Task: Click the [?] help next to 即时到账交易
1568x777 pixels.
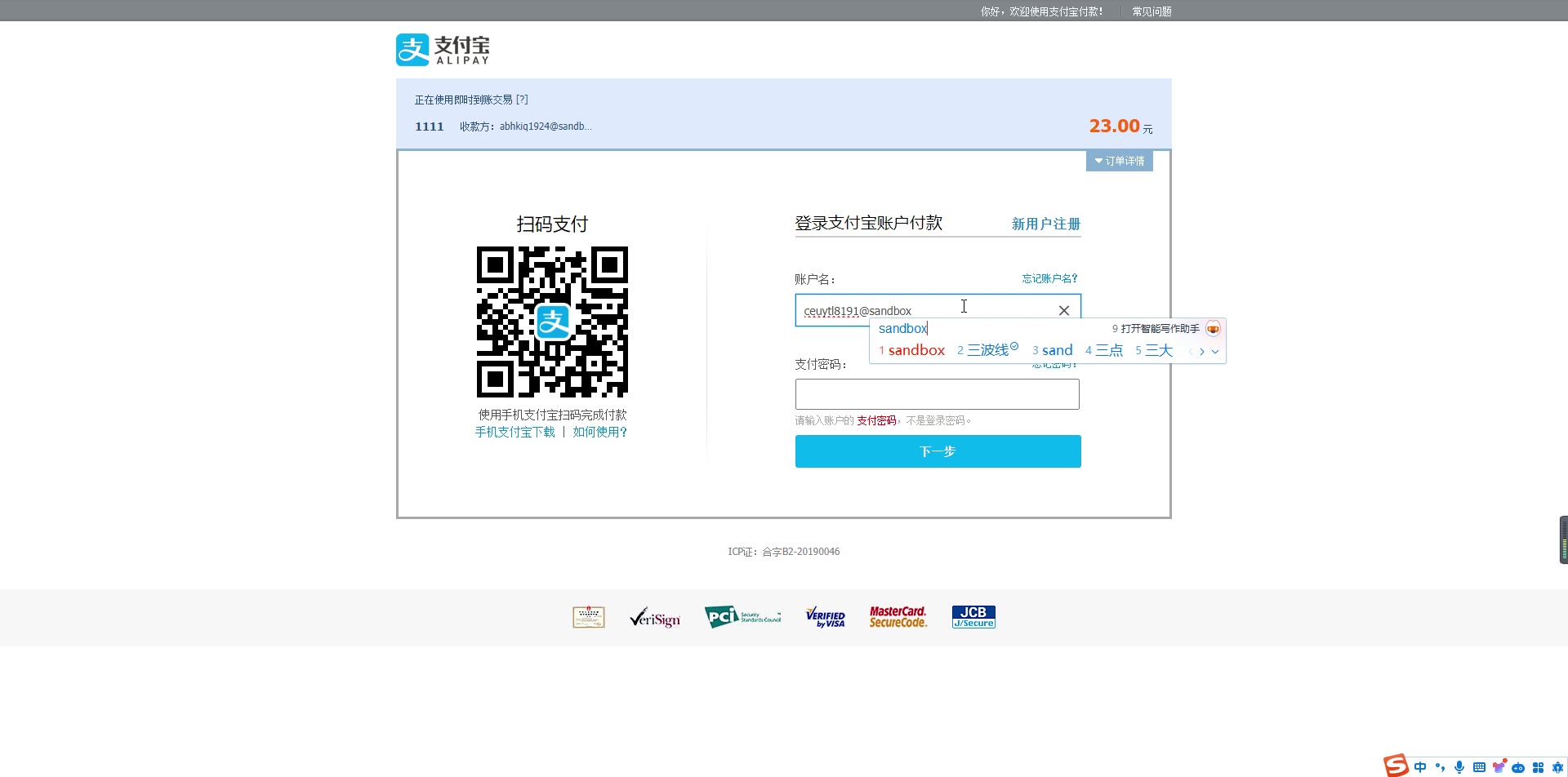Action: pyautogui.click(x=522, y=100)
